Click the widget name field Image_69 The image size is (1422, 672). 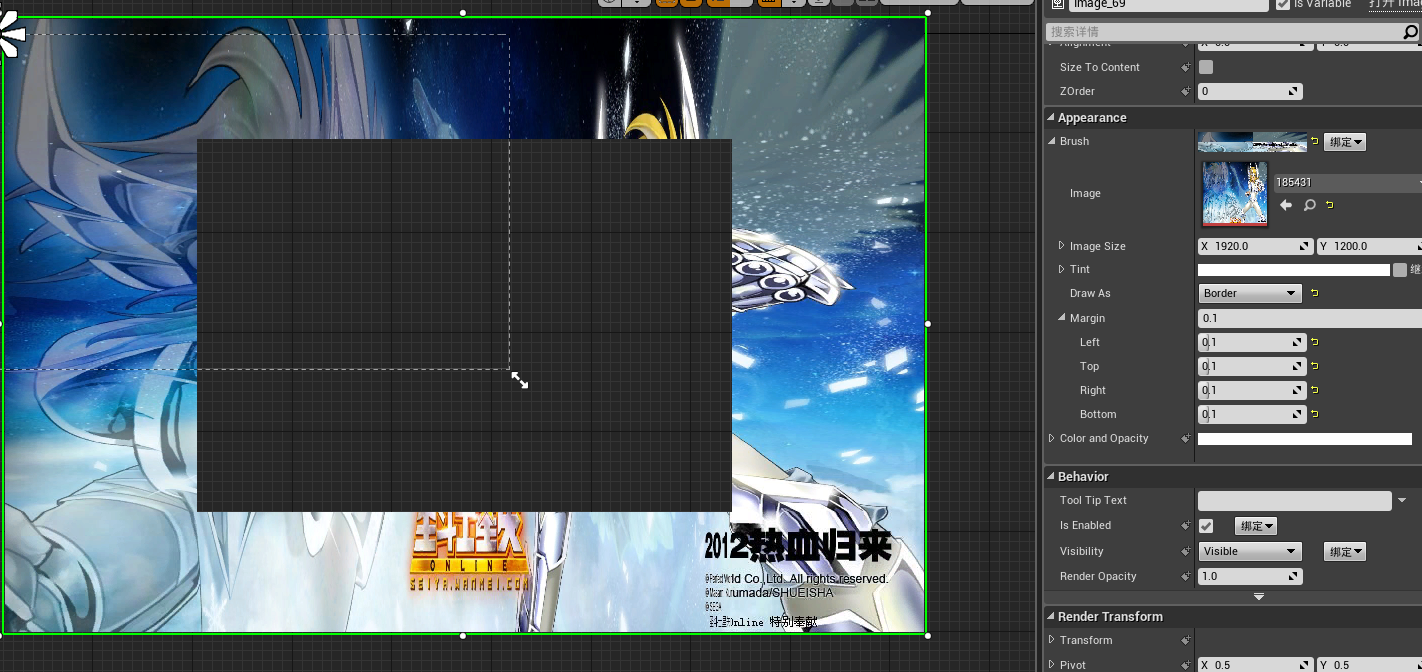(x=1169, y=5)
